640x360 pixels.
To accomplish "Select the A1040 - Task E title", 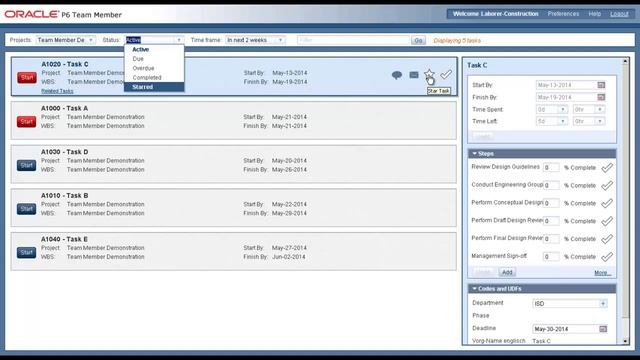I will click(x=64, y=239).
